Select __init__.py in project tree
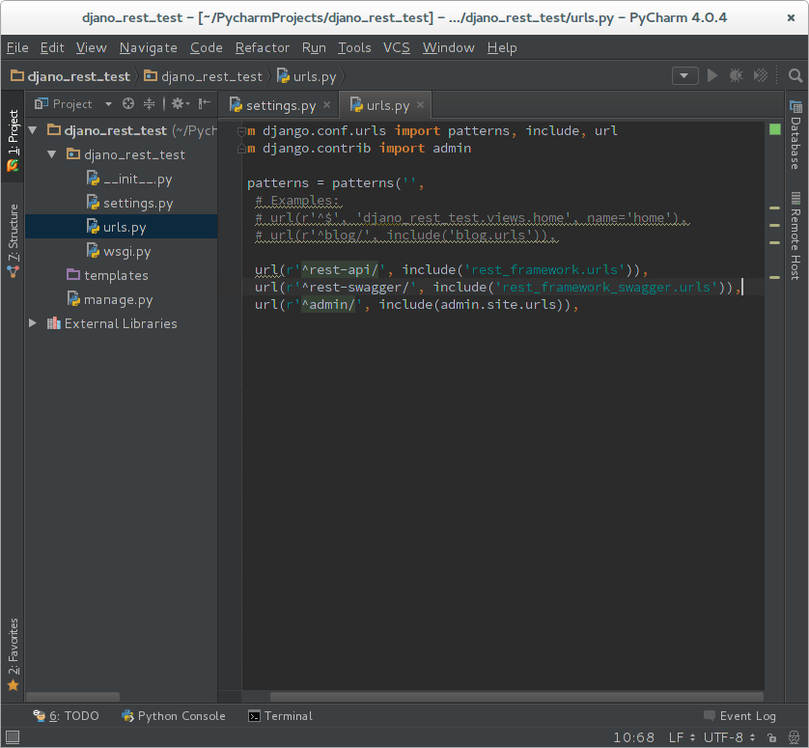This screenshot has height=748, width=809. 130,179
